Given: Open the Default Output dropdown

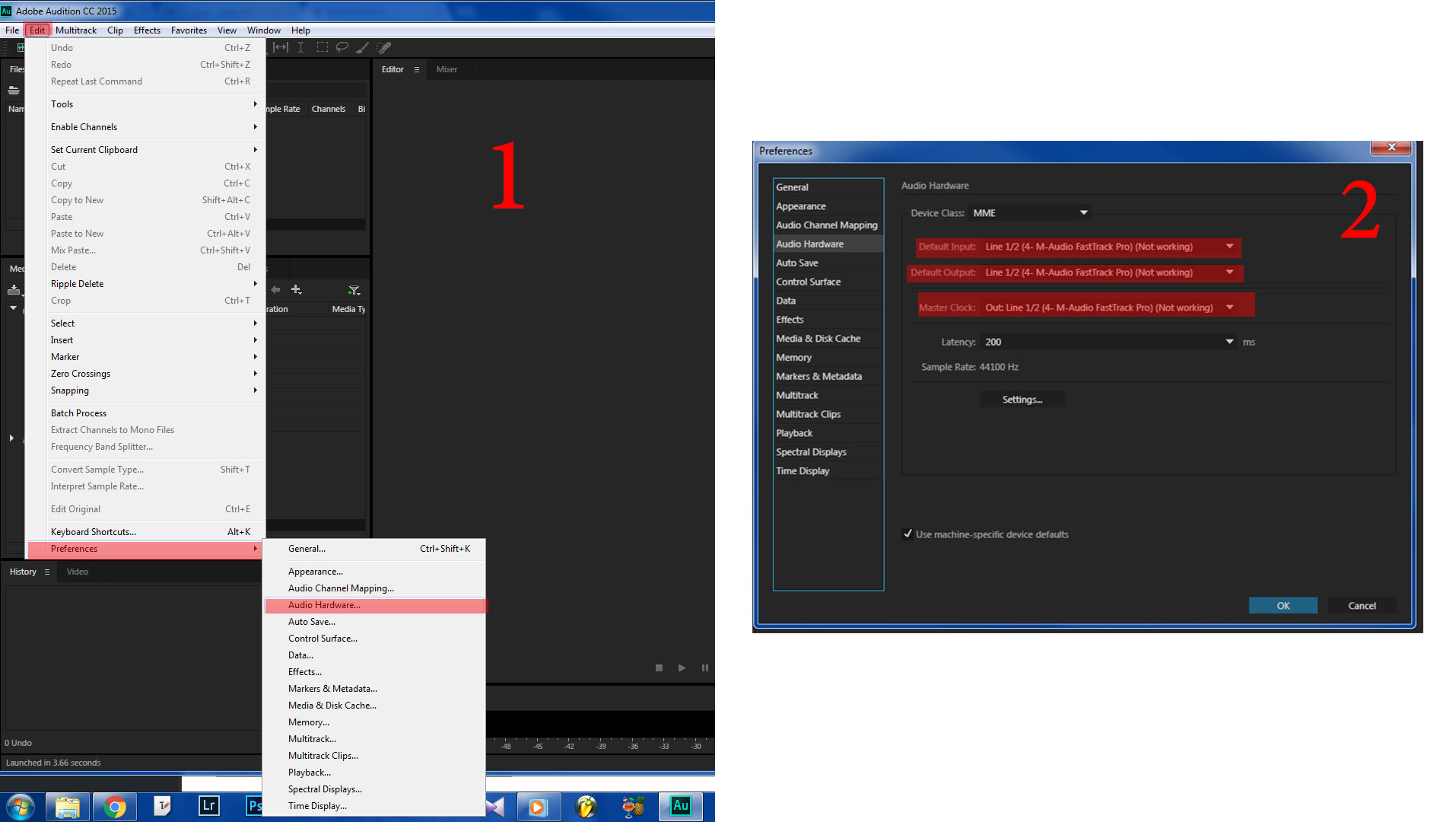Looking at the screenshot, I should click(1109, 272).
